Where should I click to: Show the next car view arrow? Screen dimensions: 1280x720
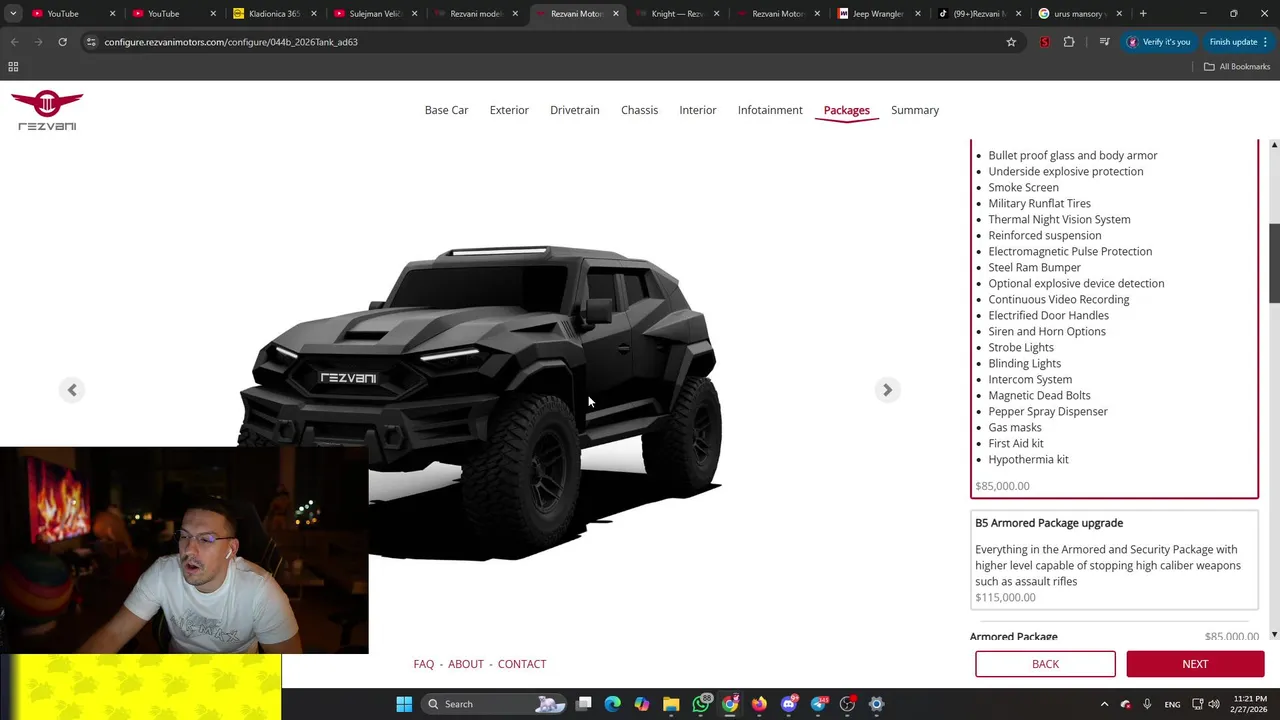tap(887, 390)
